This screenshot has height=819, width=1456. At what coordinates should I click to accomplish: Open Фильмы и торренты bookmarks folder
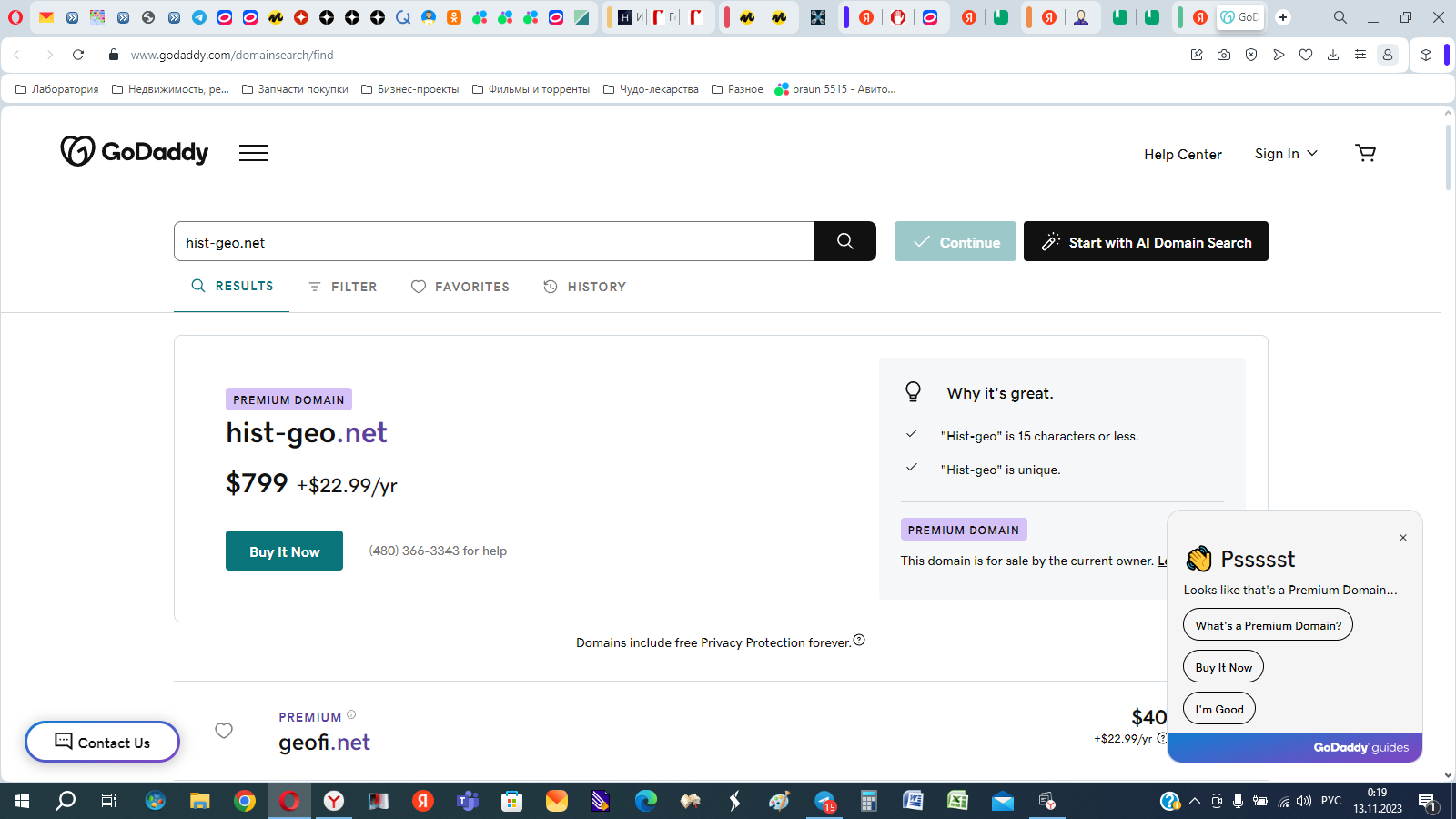pos(531,89)
